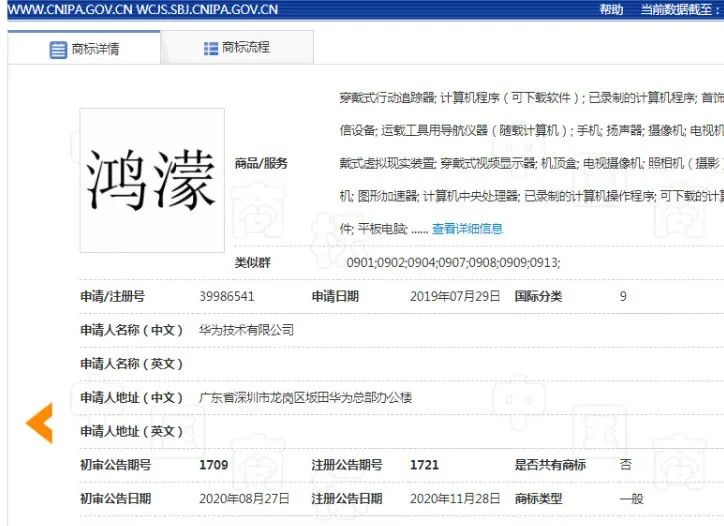724x526 pixels.
Task: Click the 商品/服务 label
Action: pos(261,163)
